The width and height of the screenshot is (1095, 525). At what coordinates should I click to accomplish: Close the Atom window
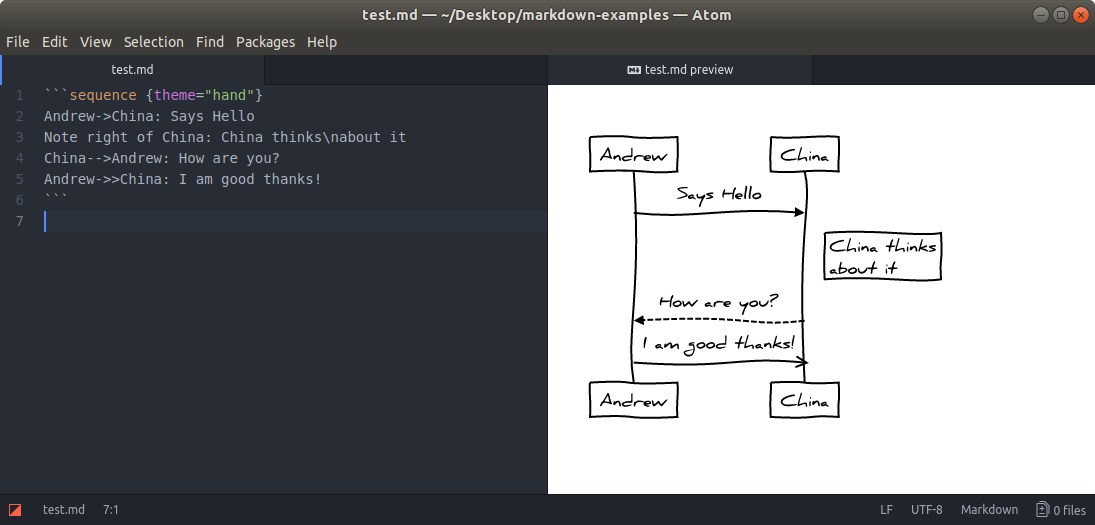tap(1079, 15)
